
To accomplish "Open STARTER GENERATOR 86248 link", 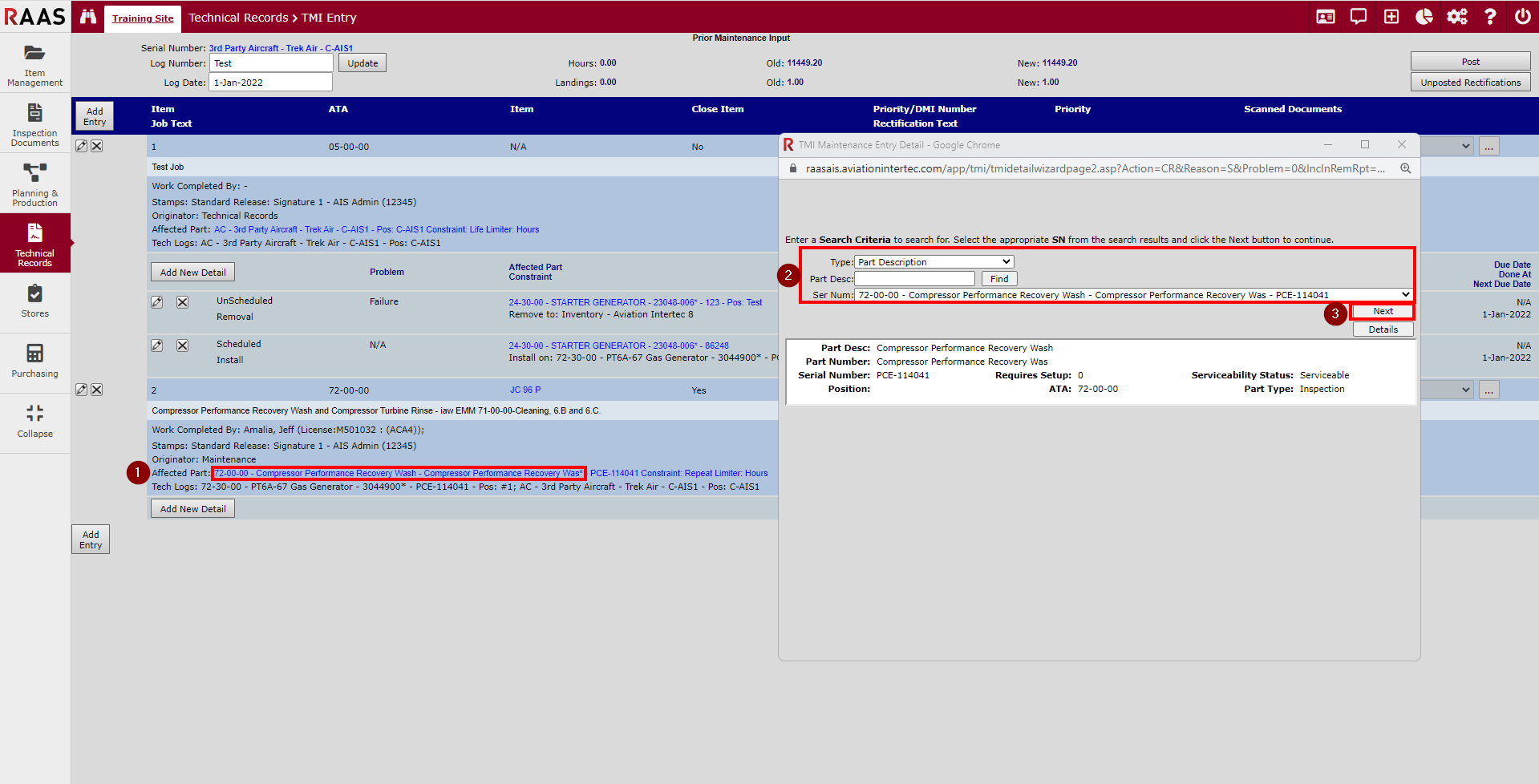I will click(618, 346).
